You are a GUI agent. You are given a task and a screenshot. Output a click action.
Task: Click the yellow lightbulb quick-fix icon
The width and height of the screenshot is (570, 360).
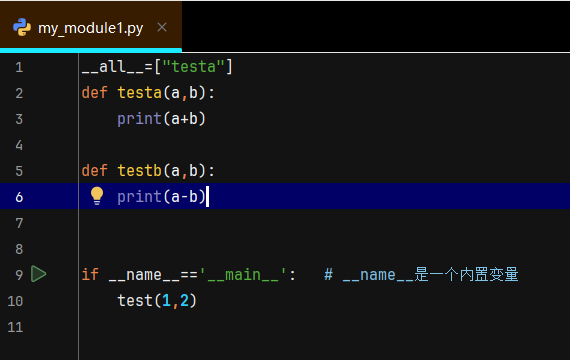tap(97, 196)
